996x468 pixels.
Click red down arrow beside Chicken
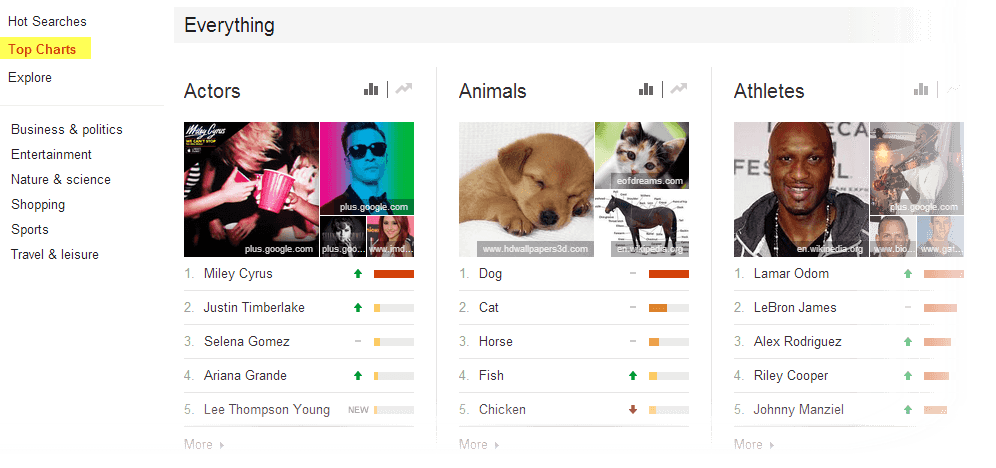point(633,410)
